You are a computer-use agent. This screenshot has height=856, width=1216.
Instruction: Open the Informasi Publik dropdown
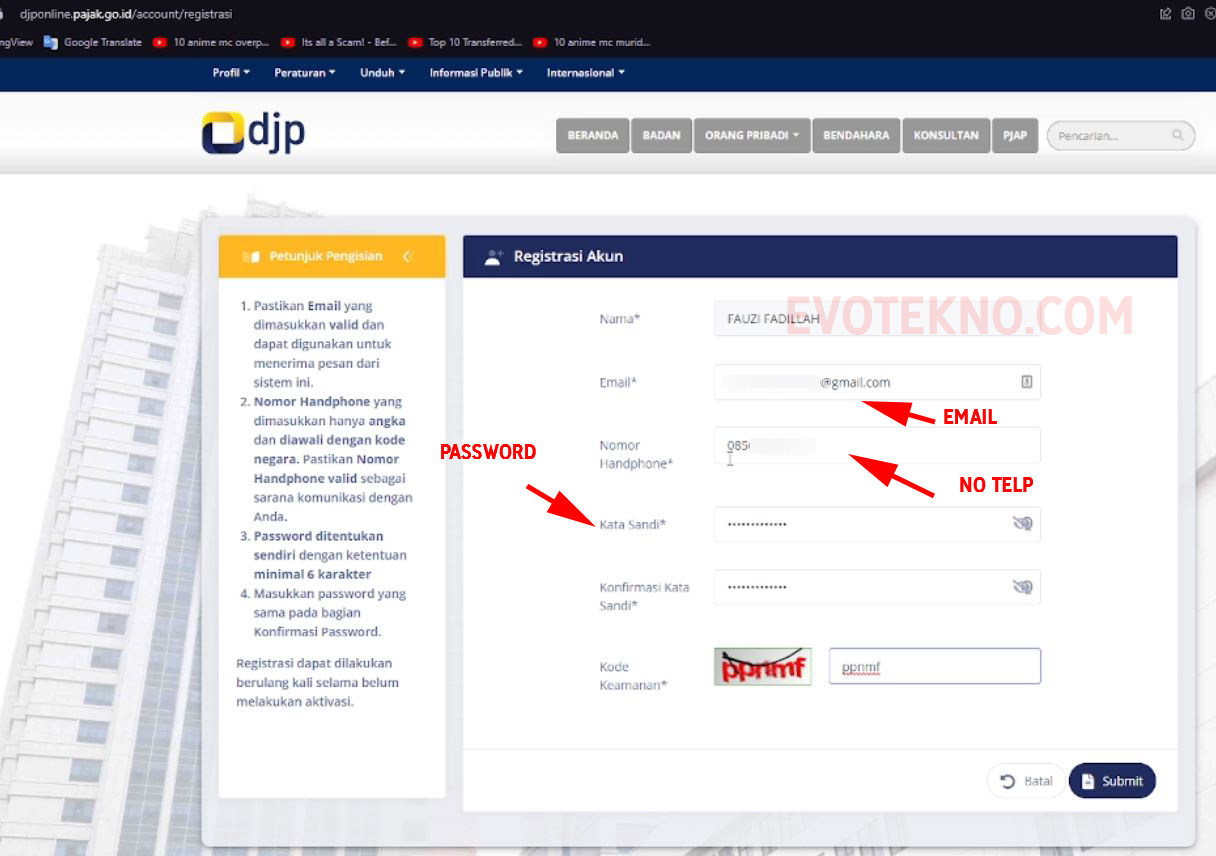(476, 73)
